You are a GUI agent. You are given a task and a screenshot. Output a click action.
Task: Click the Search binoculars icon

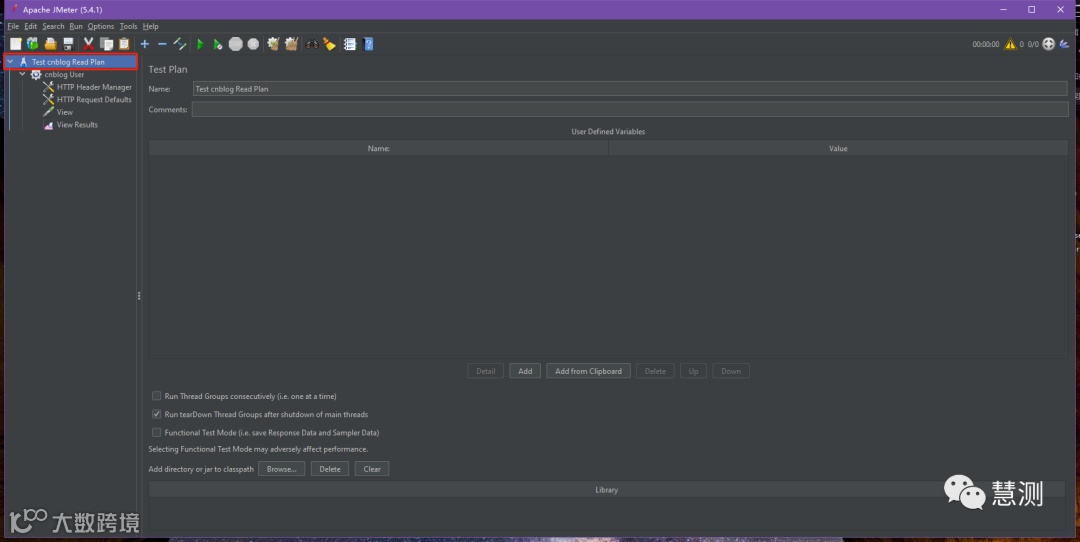pos(312,44)
